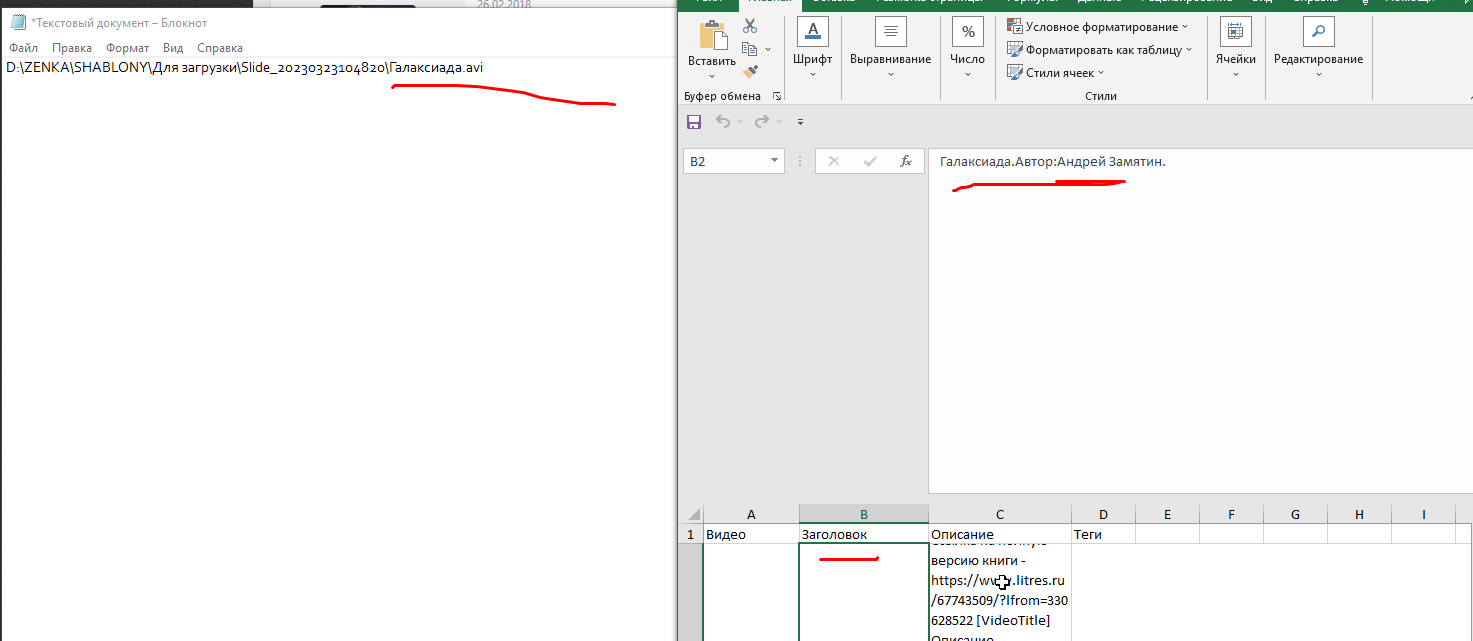Select column A header
The height and width of the screenshot is (641, 1473).
pyautogui.click(x=751, y=514)
